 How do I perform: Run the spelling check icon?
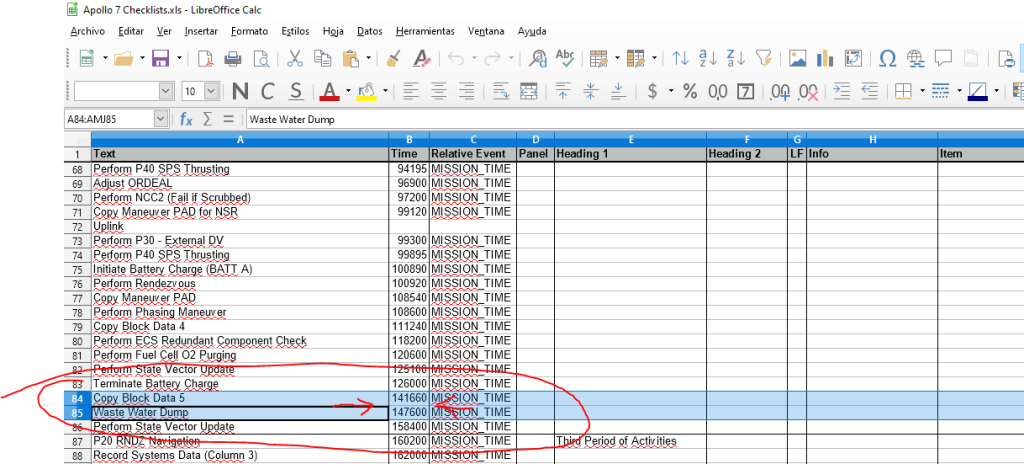(x=565, y=59)
